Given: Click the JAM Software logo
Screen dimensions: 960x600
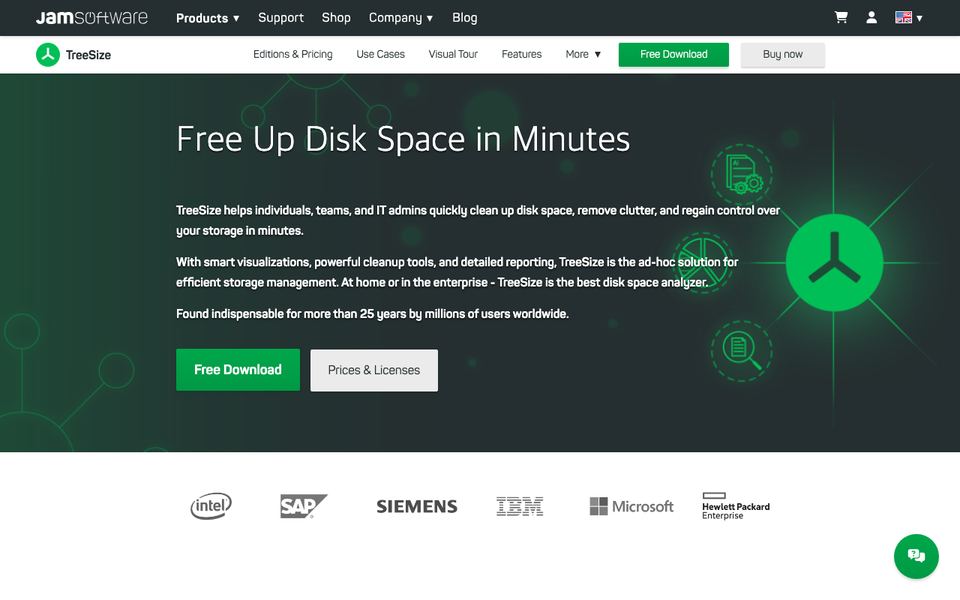Looking at the screenshot, I should click(x=92, y=17).
